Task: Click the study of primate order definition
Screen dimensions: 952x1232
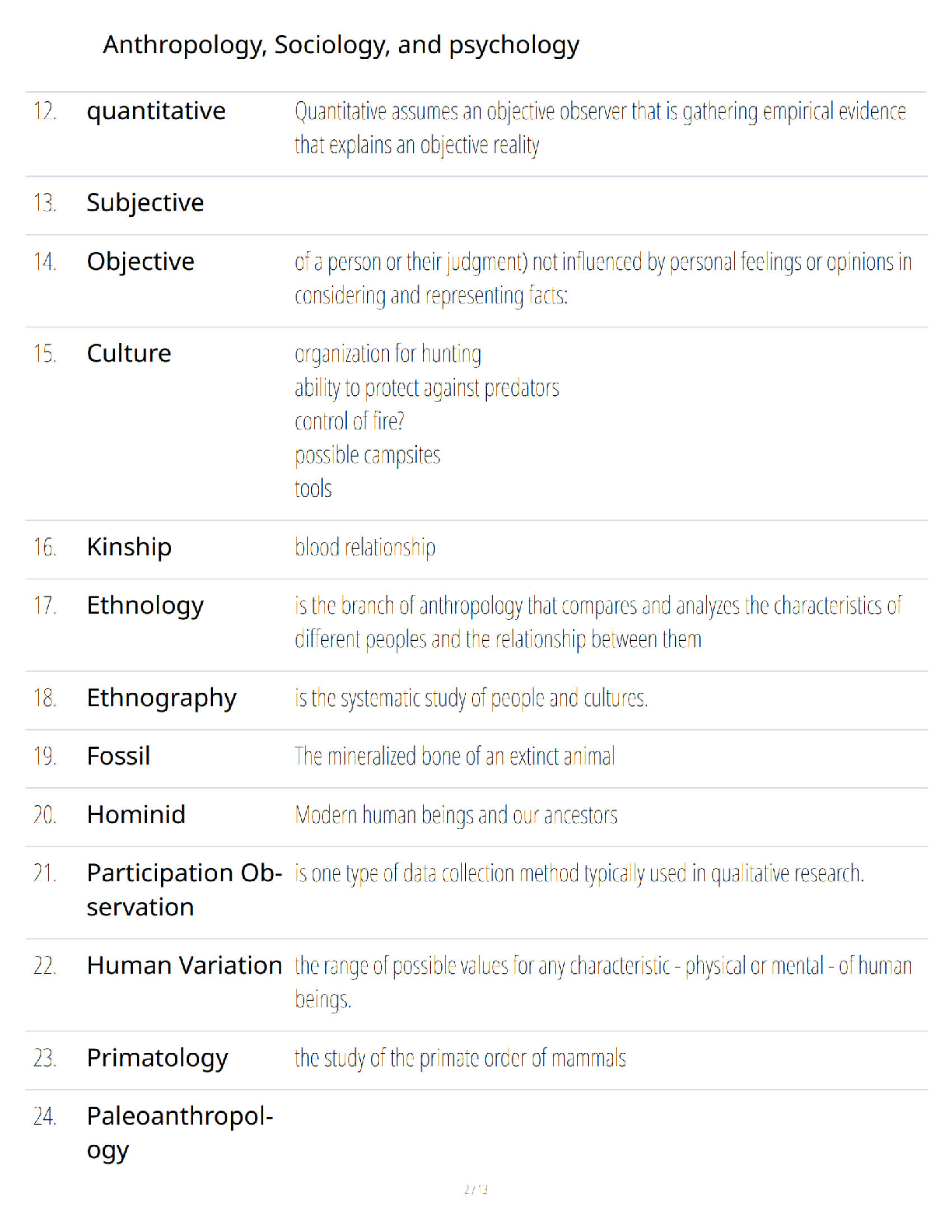Action: click(x=460, y=1059)
